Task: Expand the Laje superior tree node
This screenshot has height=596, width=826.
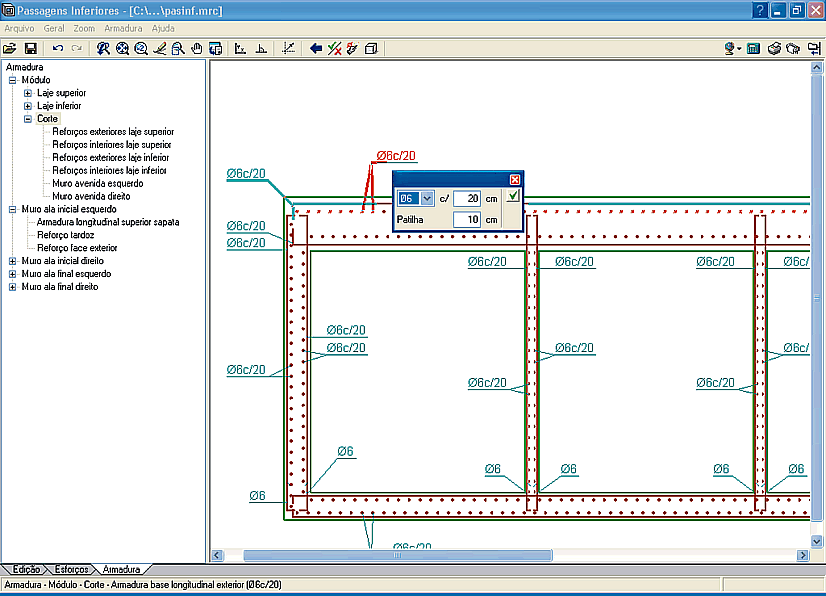Action: pyautogui.click(x=28, y=92)
